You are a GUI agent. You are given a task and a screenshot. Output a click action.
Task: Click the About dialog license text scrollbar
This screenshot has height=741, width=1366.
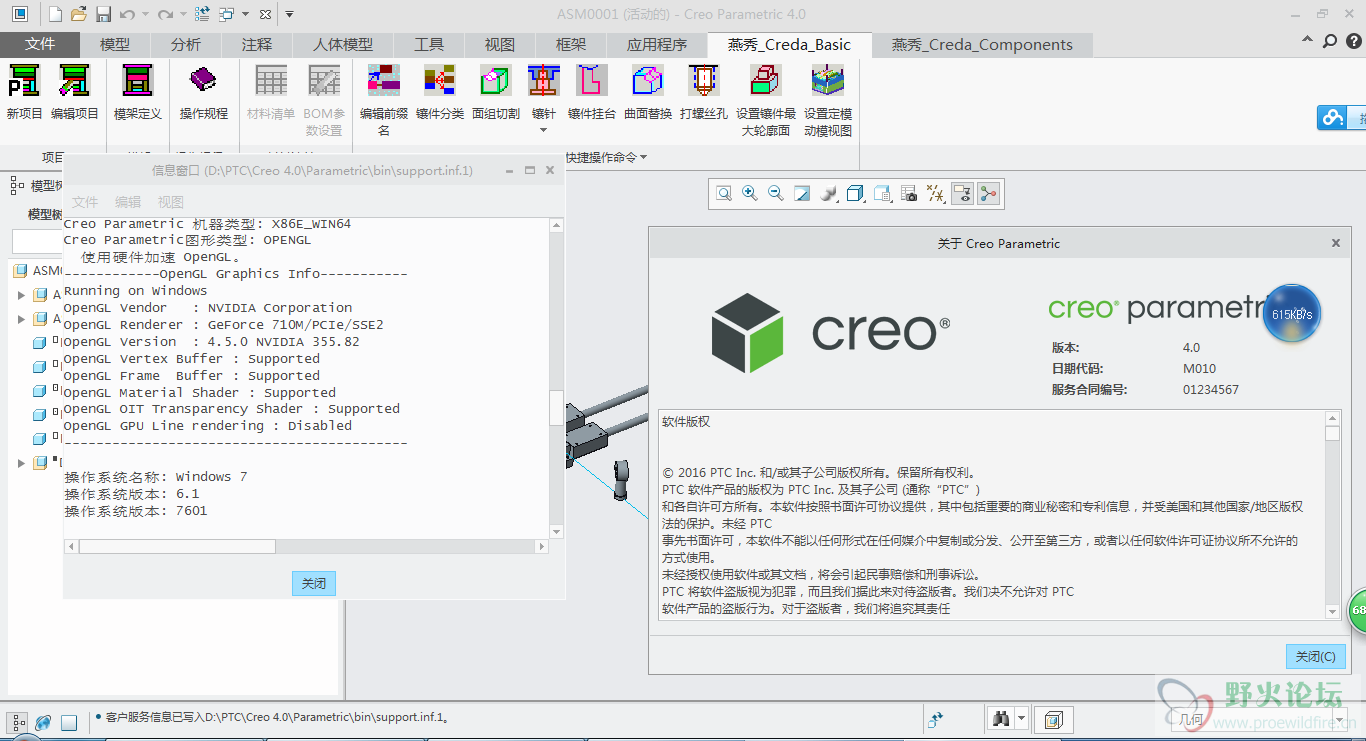(x=1332, y=514)
